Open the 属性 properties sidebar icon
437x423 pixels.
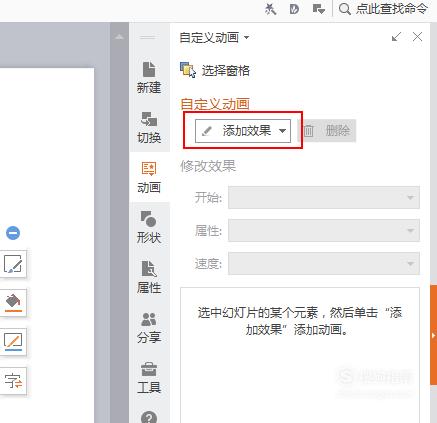[x=149, y=277]
